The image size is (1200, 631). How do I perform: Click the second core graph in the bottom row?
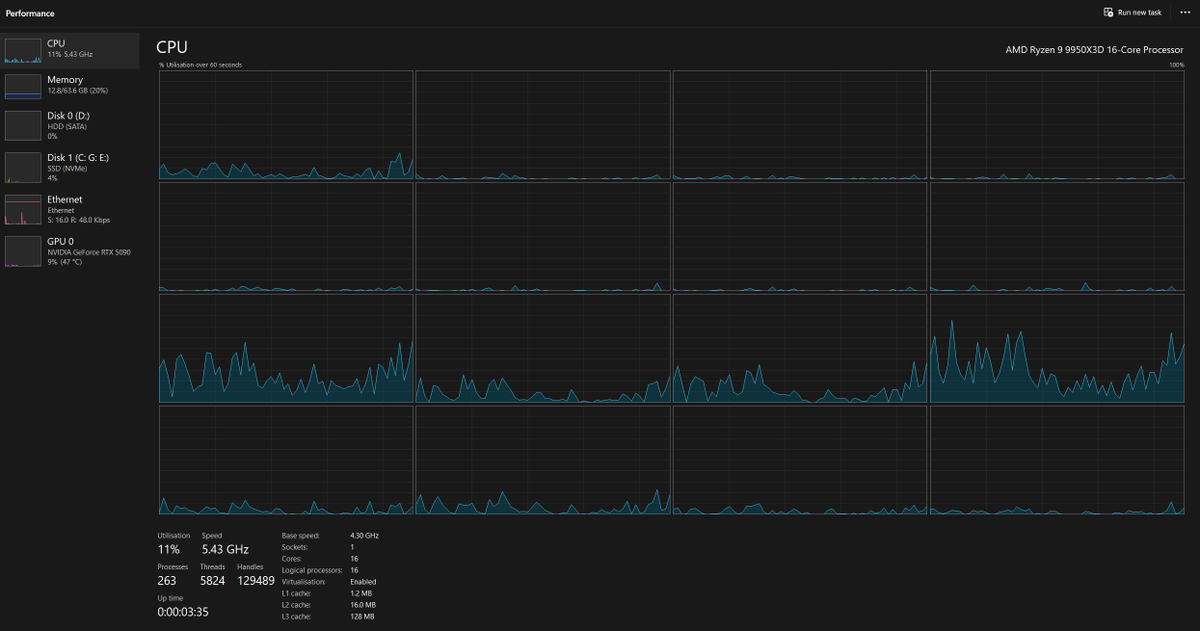pyautogui.click(x=543, y=460)
